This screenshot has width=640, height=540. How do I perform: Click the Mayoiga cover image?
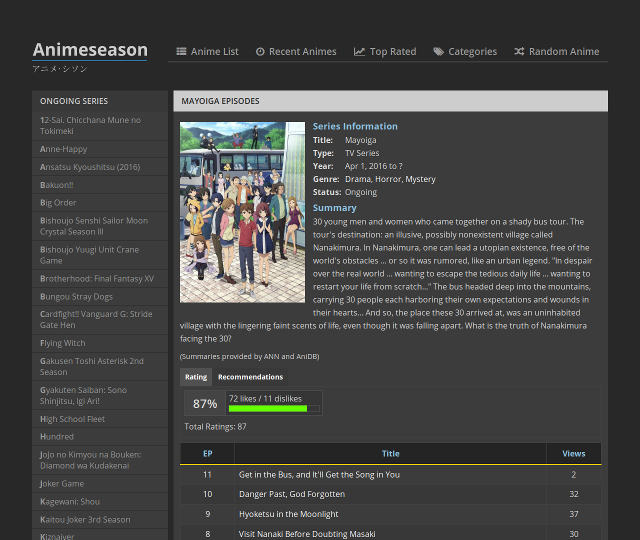(242, 212)
